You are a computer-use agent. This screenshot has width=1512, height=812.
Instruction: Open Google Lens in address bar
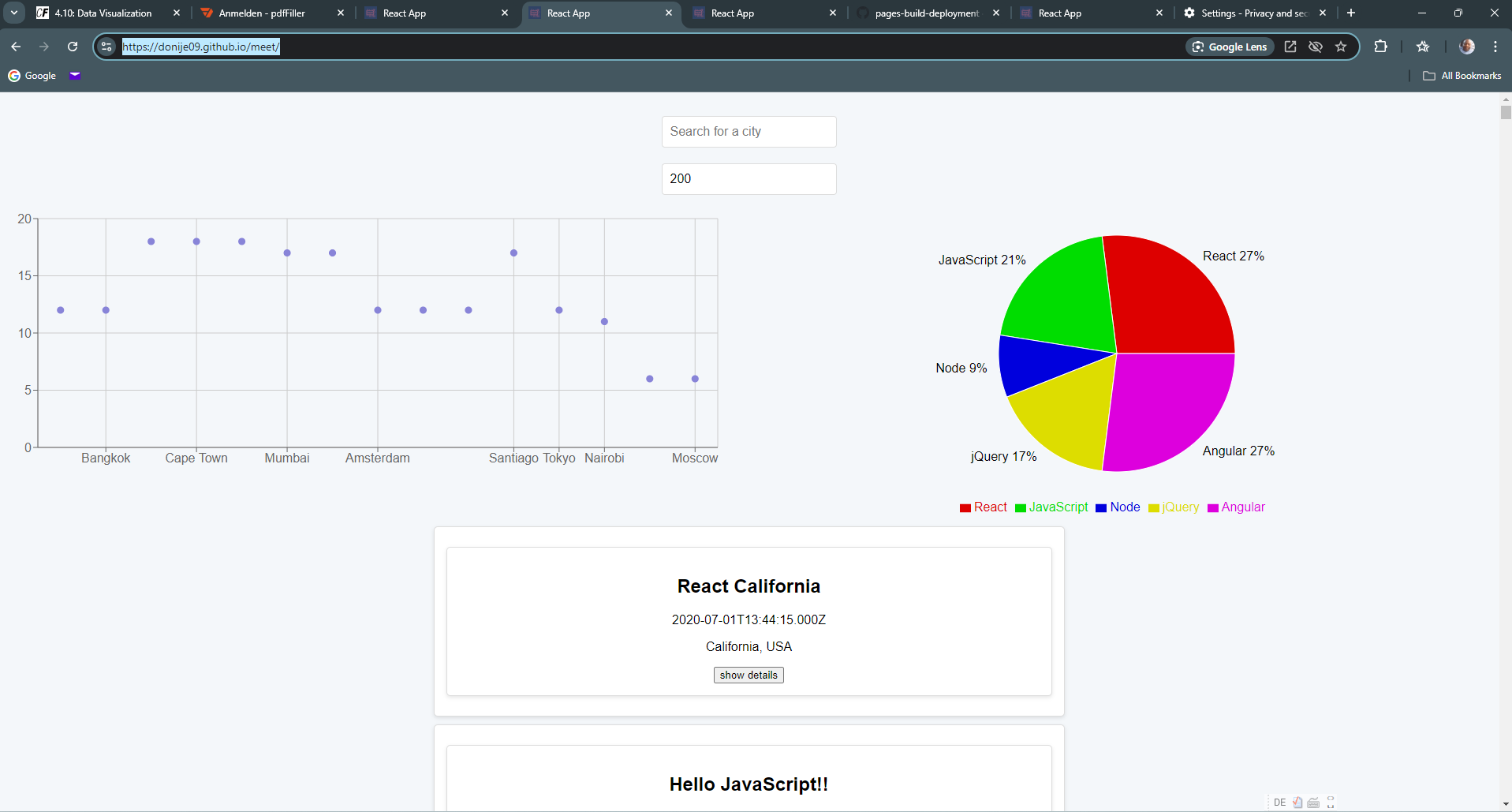1230,47
